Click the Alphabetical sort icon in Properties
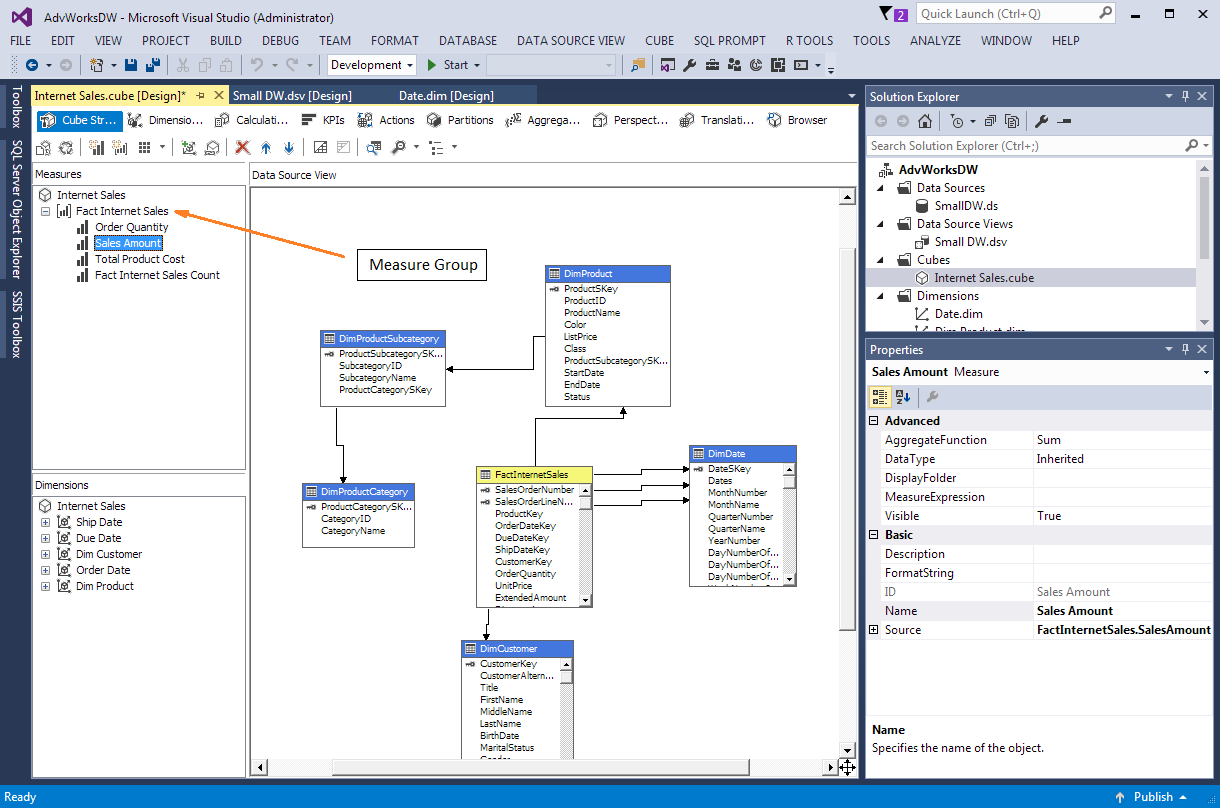The image size is (1220, 808). (903, 397)
